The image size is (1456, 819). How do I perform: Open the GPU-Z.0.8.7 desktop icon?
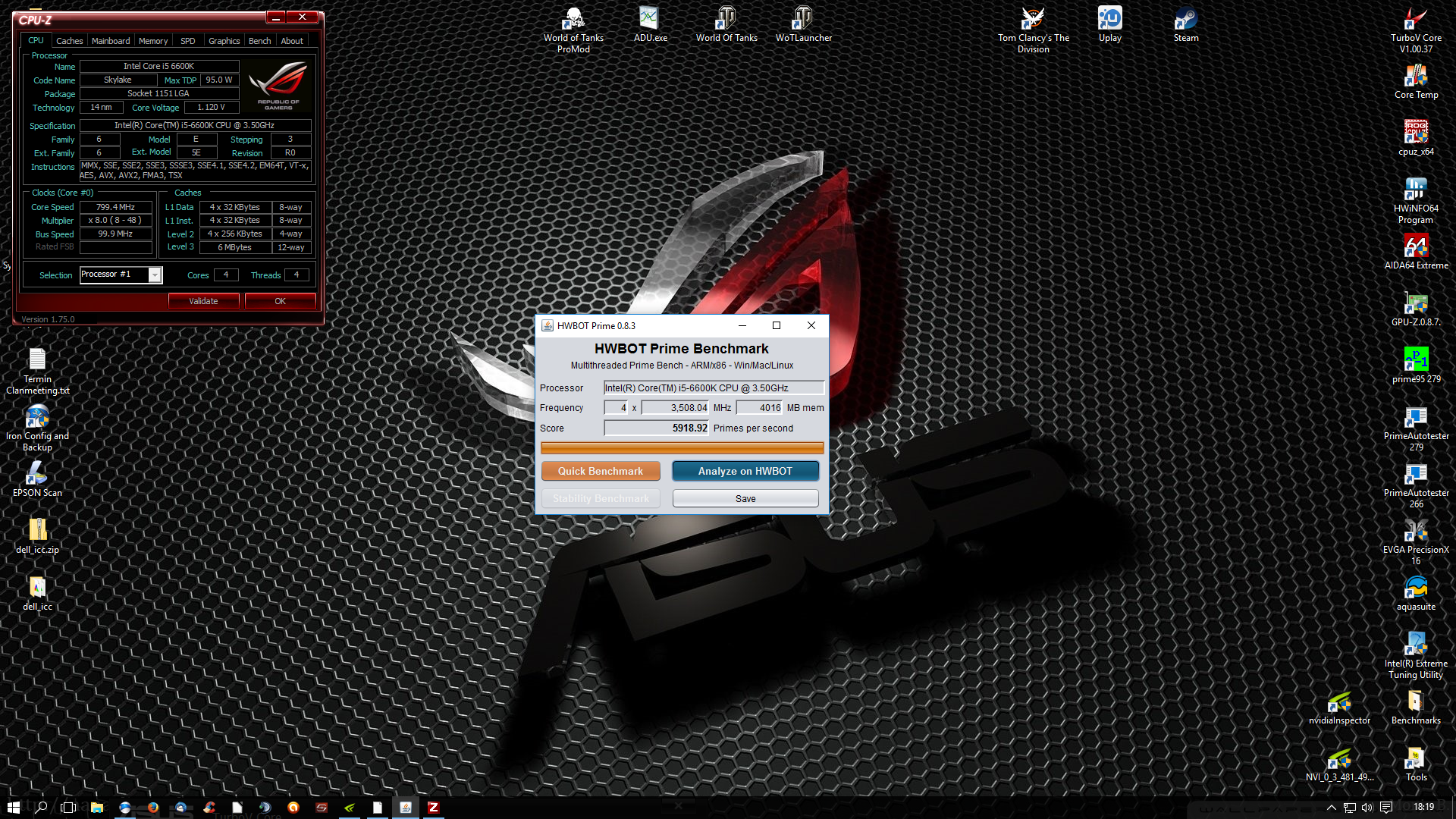(x=1416, y=309)
